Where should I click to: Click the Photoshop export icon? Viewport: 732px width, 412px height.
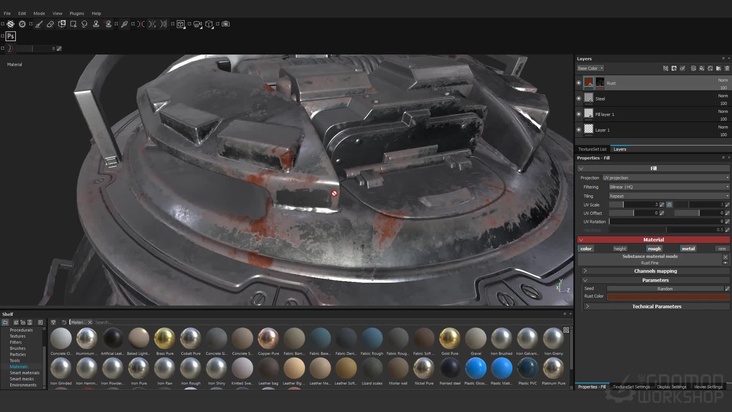pyautogui.click(x=11, y=36)
